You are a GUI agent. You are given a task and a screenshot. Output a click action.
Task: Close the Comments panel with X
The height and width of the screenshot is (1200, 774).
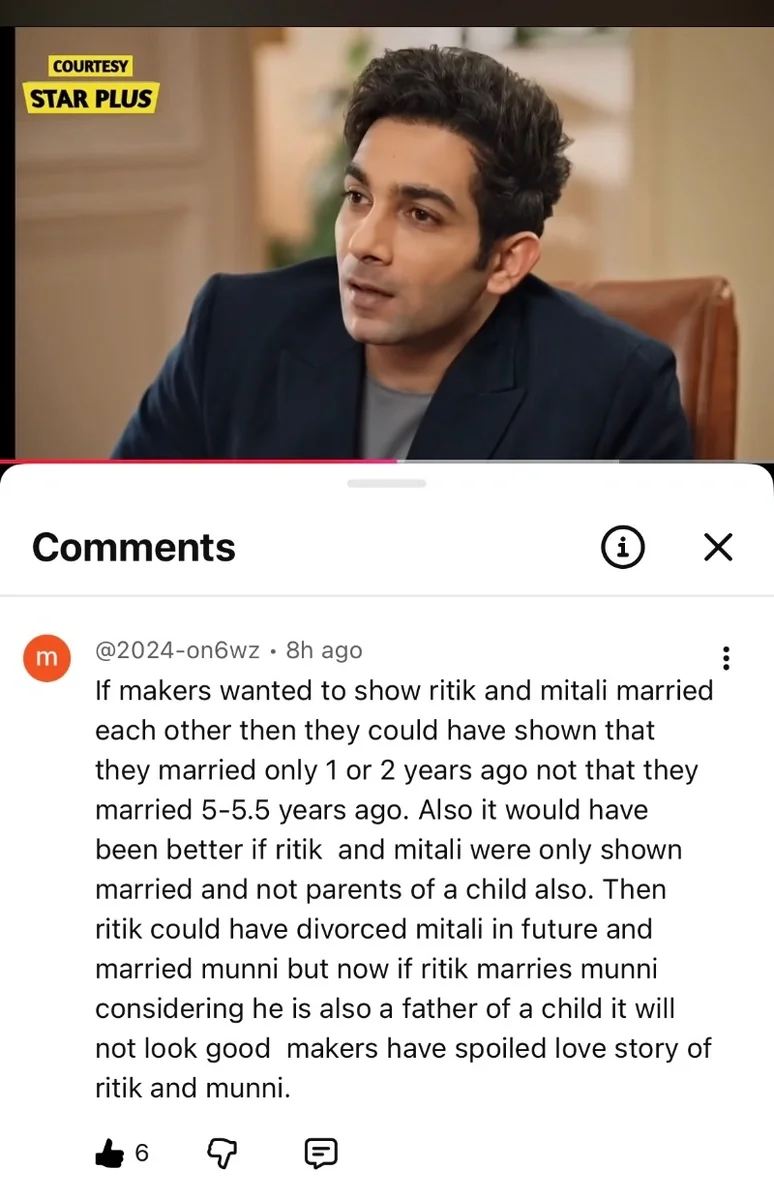coord(718,547)
